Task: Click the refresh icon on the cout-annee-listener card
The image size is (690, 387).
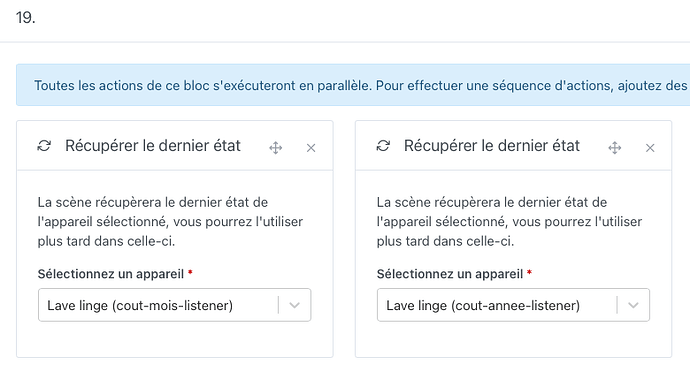Action: click(383, 146)
